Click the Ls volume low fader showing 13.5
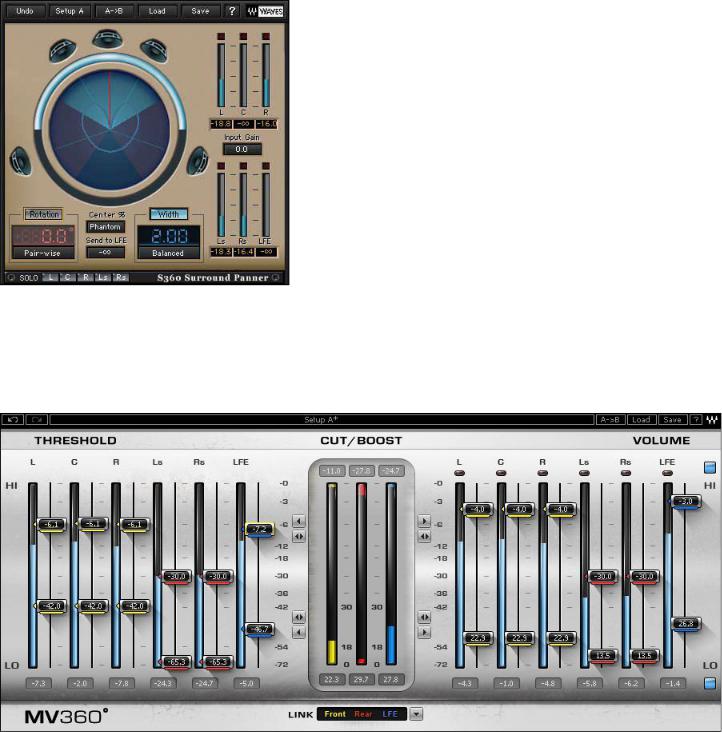The width and height of the screenshot is (722, 732). point(603,656)
